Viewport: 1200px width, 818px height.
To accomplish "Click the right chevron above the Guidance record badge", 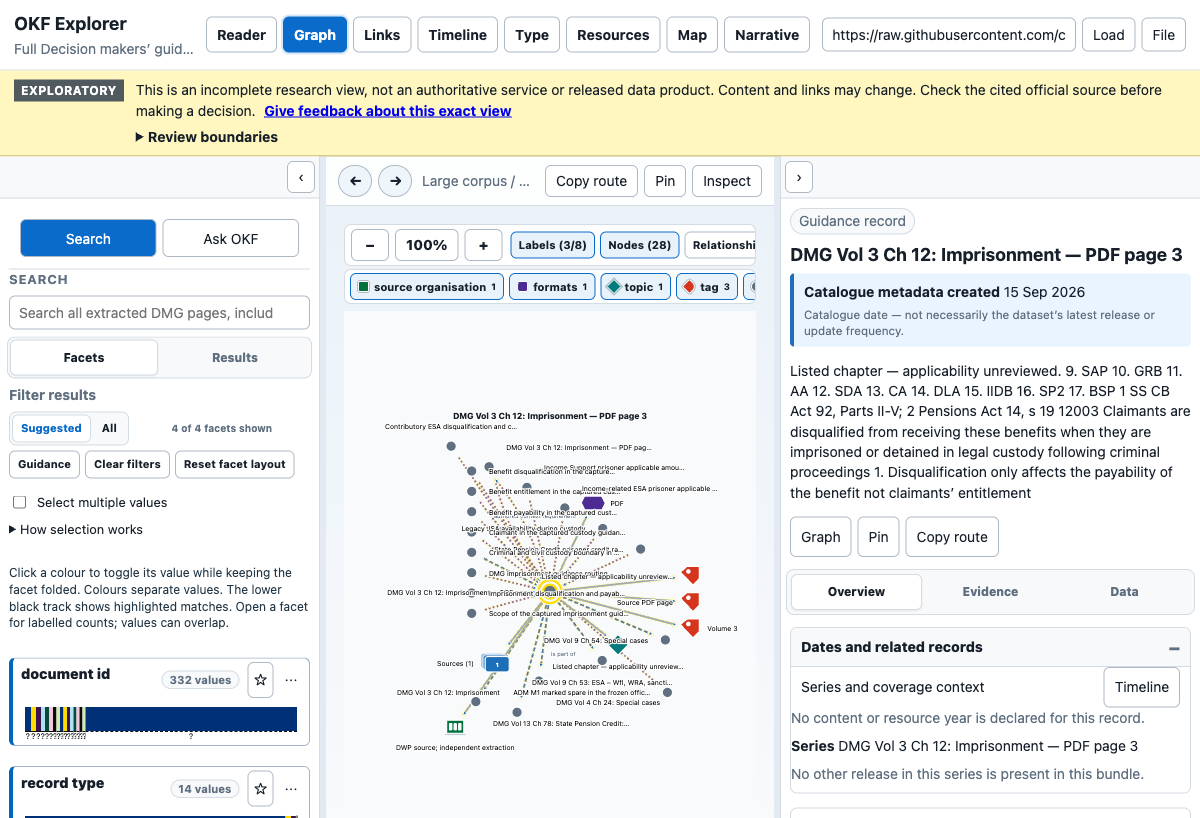I will (799, 178).
